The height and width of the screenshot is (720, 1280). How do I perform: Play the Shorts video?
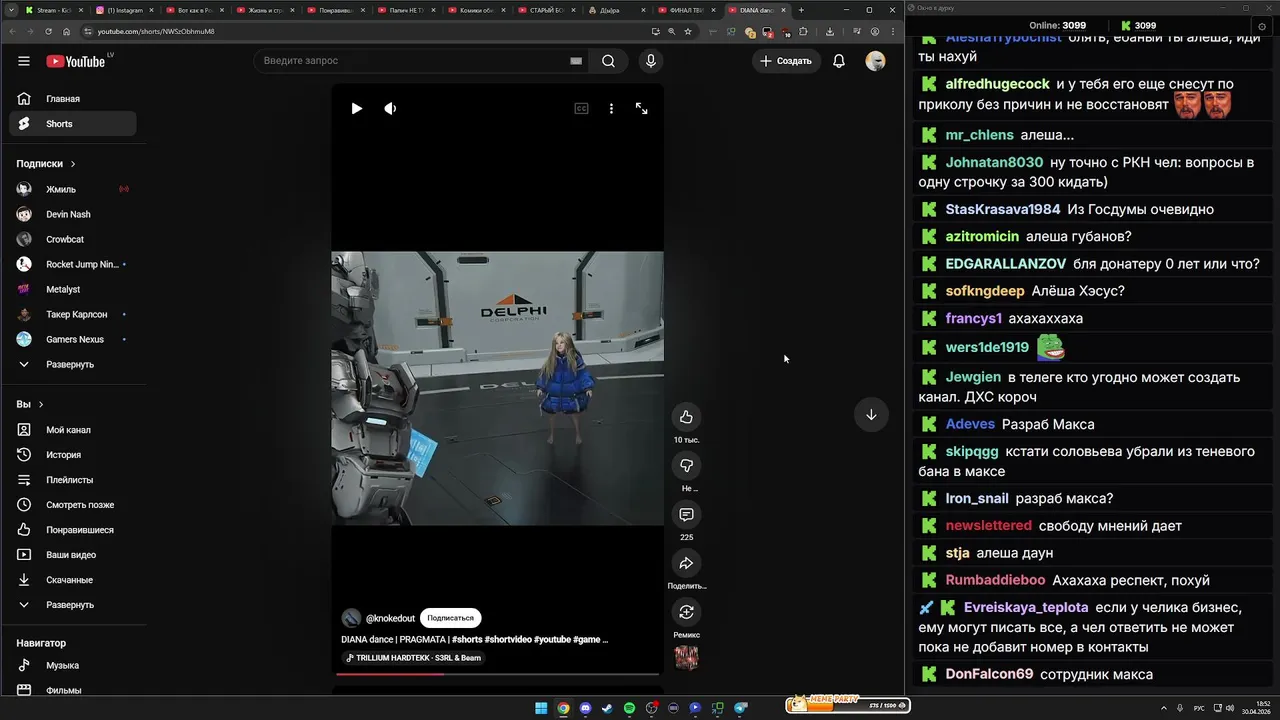(356, 109)
